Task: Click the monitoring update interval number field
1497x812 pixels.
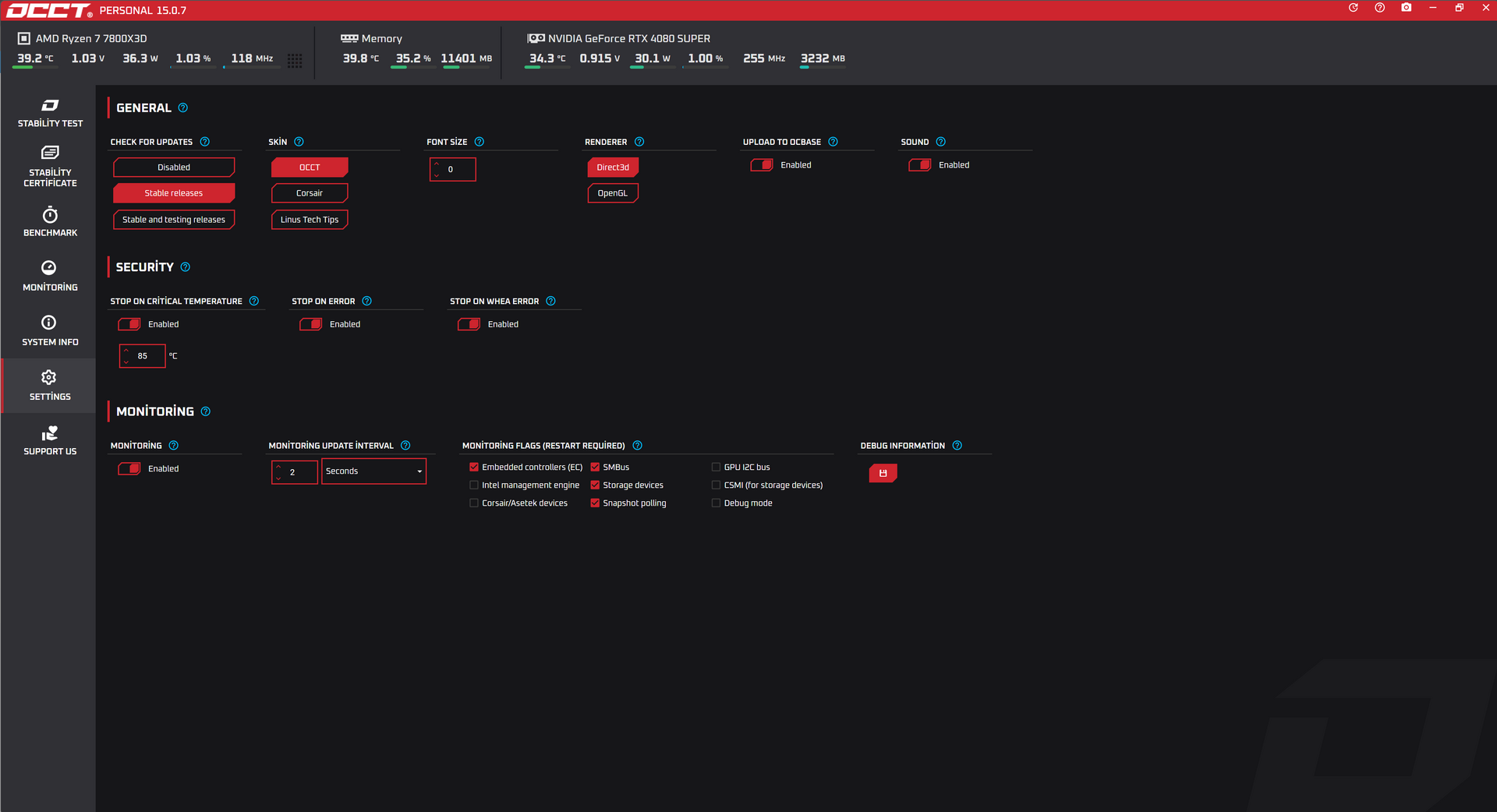Action: click(295, 472)
